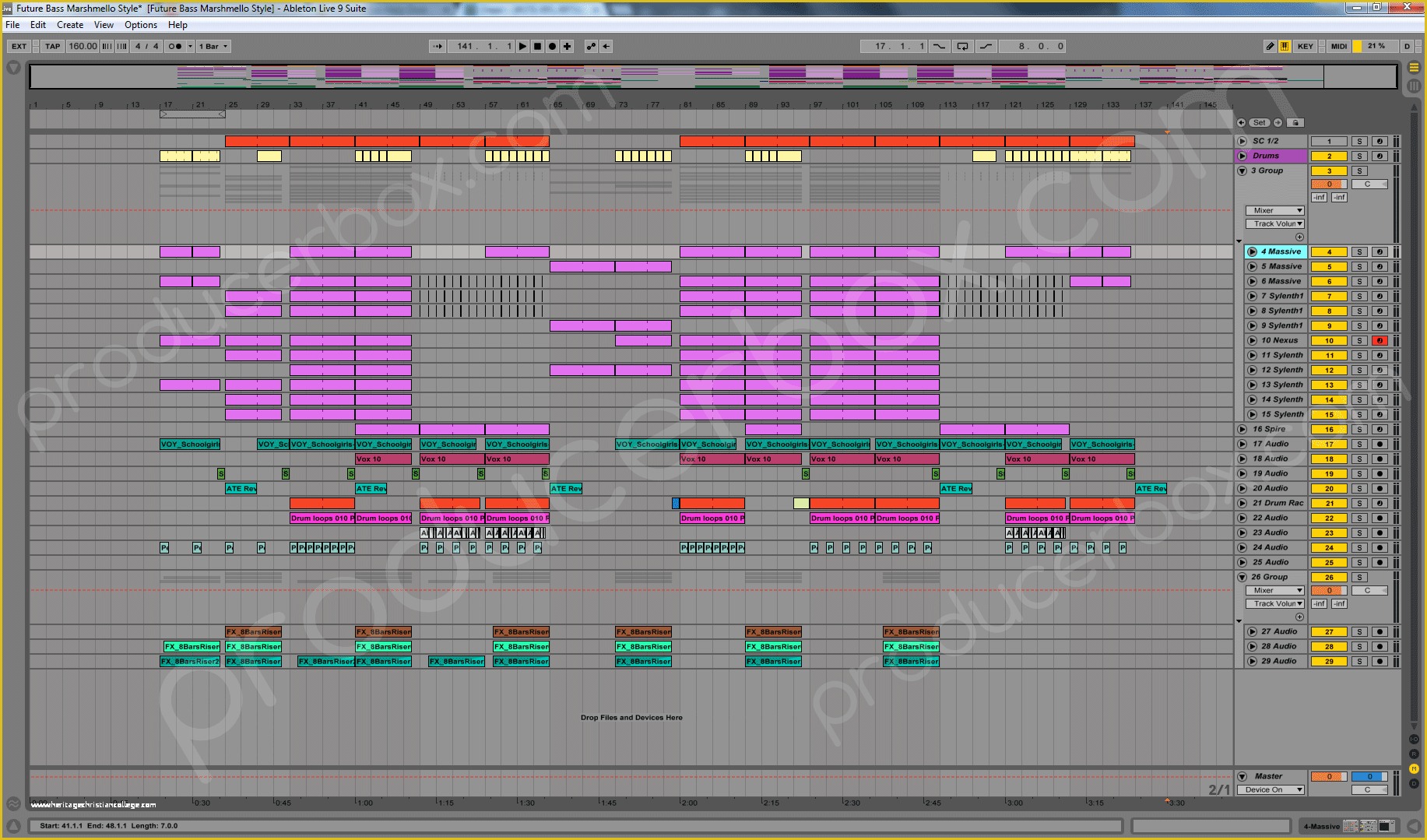The height and width of the screenshot is (840, 1427).
Task: Click the Play button in the transport
Action: click(x=522, y=46)
